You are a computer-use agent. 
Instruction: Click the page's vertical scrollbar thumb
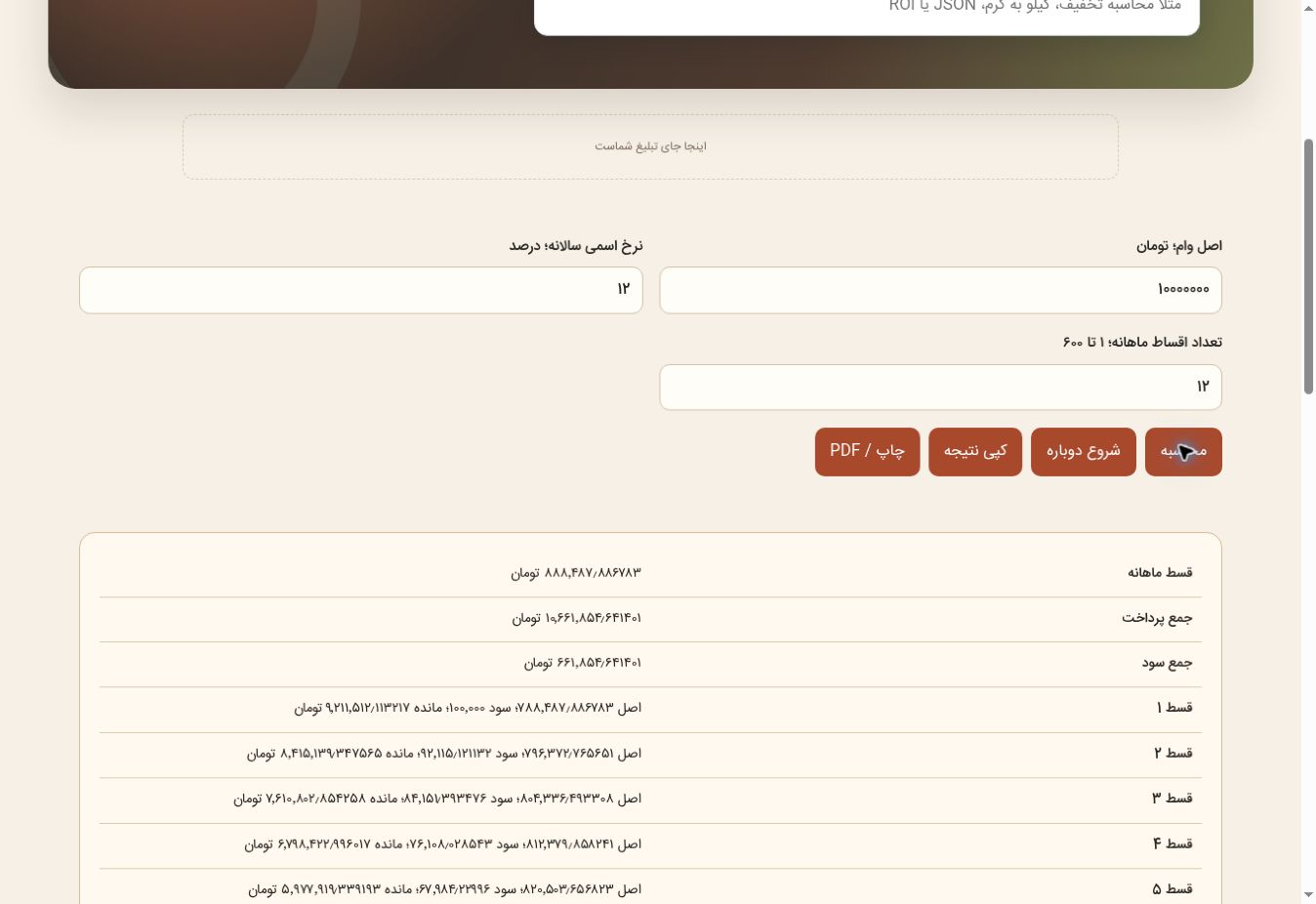[x=1308, y=267]
